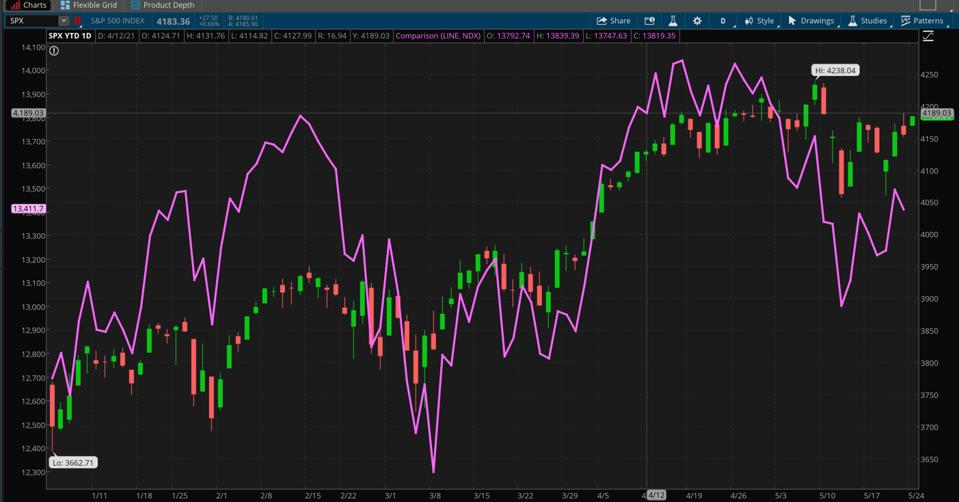
Task: Expand the Style menu
Action: [x=761, y=20]
